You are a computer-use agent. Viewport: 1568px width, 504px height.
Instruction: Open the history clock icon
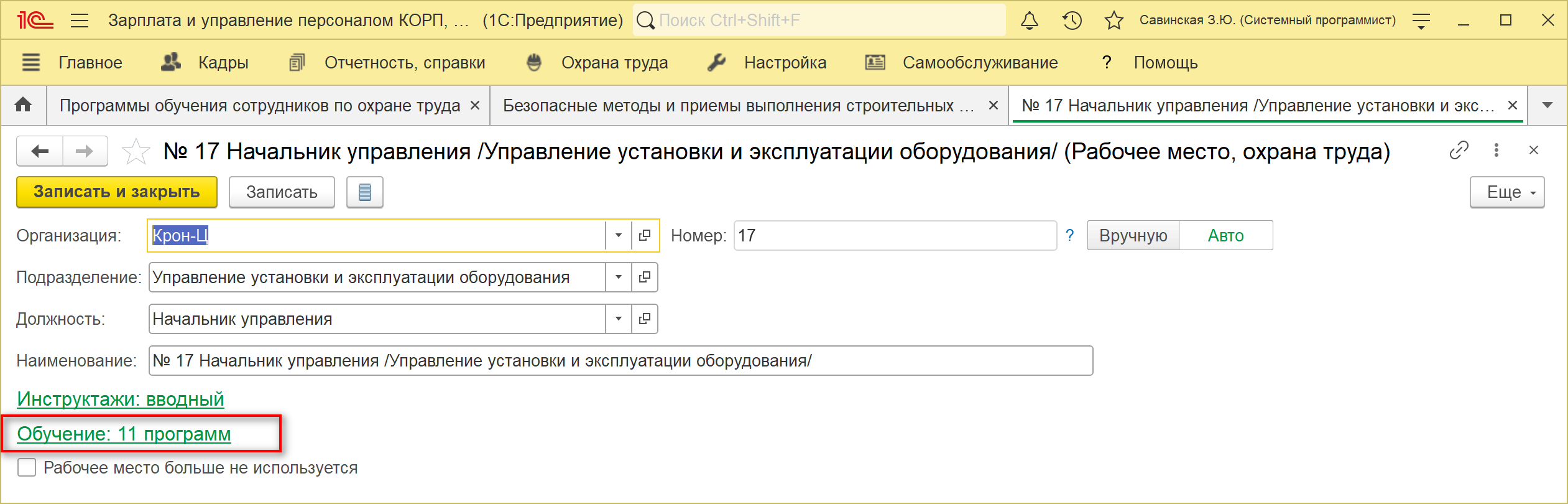click(x=1072, y=21)
